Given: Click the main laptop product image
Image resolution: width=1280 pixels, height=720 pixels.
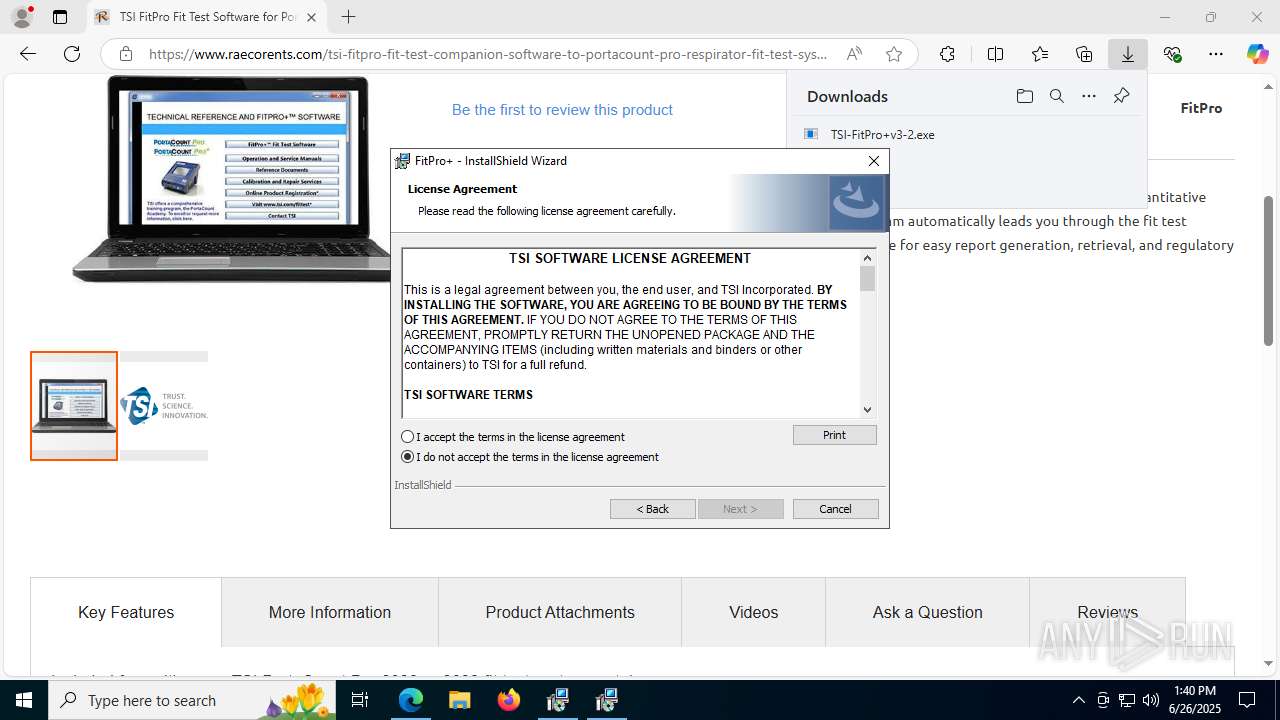Looking at the screenshot, I should [x=232, y=178].
